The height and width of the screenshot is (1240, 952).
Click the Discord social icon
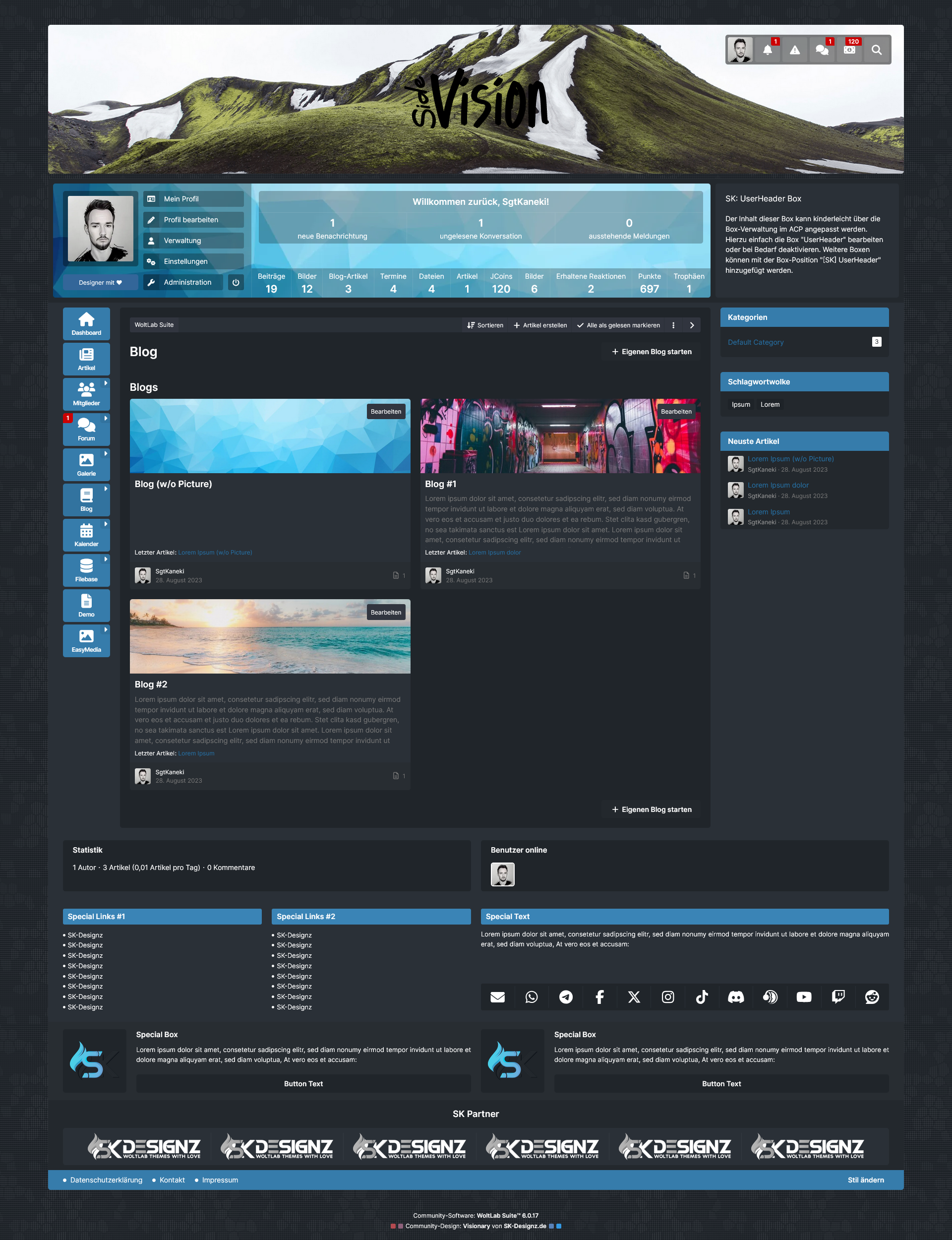(735, 997)
